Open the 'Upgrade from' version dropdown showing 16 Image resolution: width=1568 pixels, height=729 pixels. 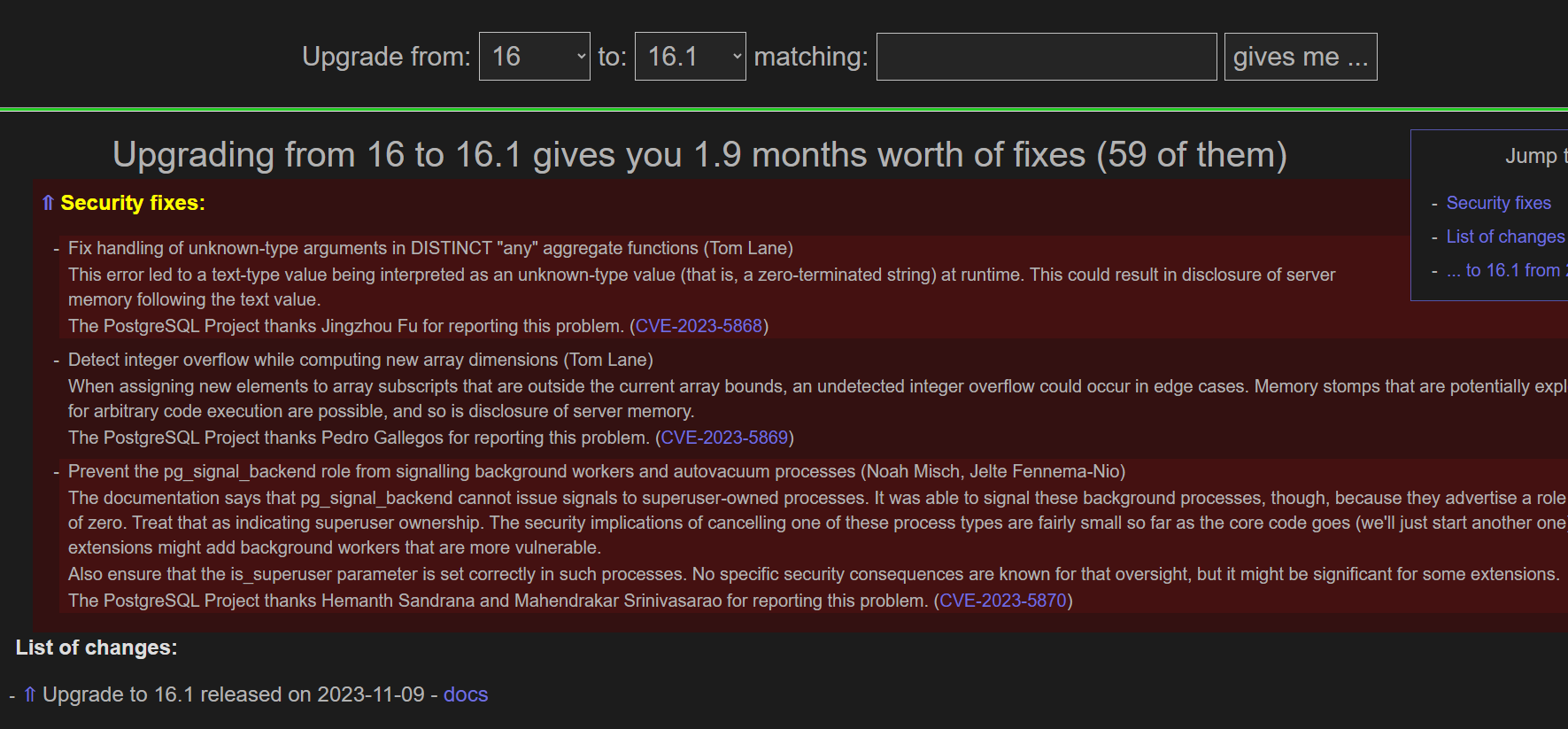click(x=534, y=57)
